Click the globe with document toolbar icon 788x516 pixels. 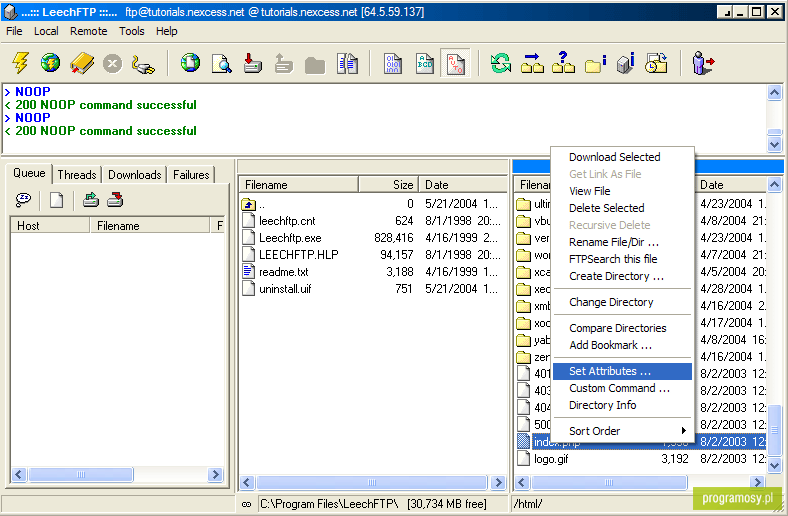coord(190,63)
